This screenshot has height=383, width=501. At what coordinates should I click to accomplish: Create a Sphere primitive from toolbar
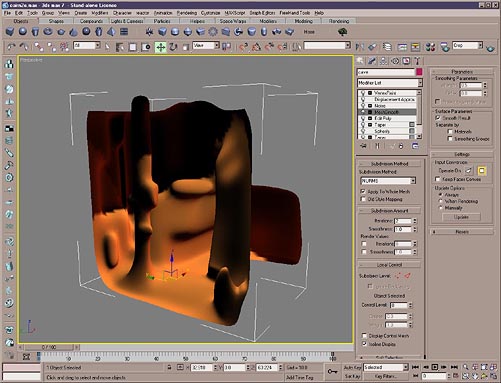23,32
